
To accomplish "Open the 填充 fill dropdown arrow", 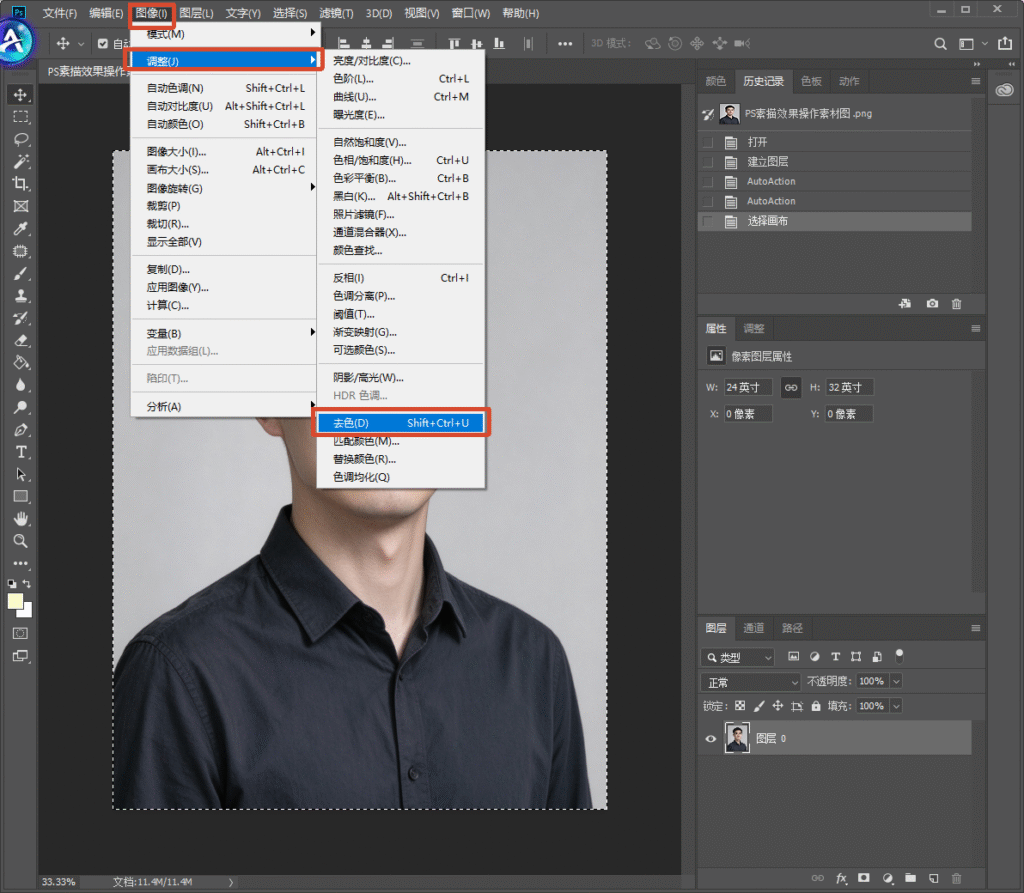I will pos(897,706).
